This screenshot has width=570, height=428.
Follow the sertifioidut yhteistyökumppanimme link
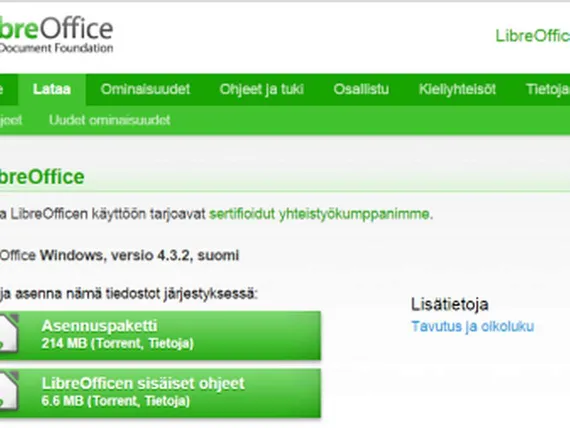pyautogui.click(x=320, y=214)
